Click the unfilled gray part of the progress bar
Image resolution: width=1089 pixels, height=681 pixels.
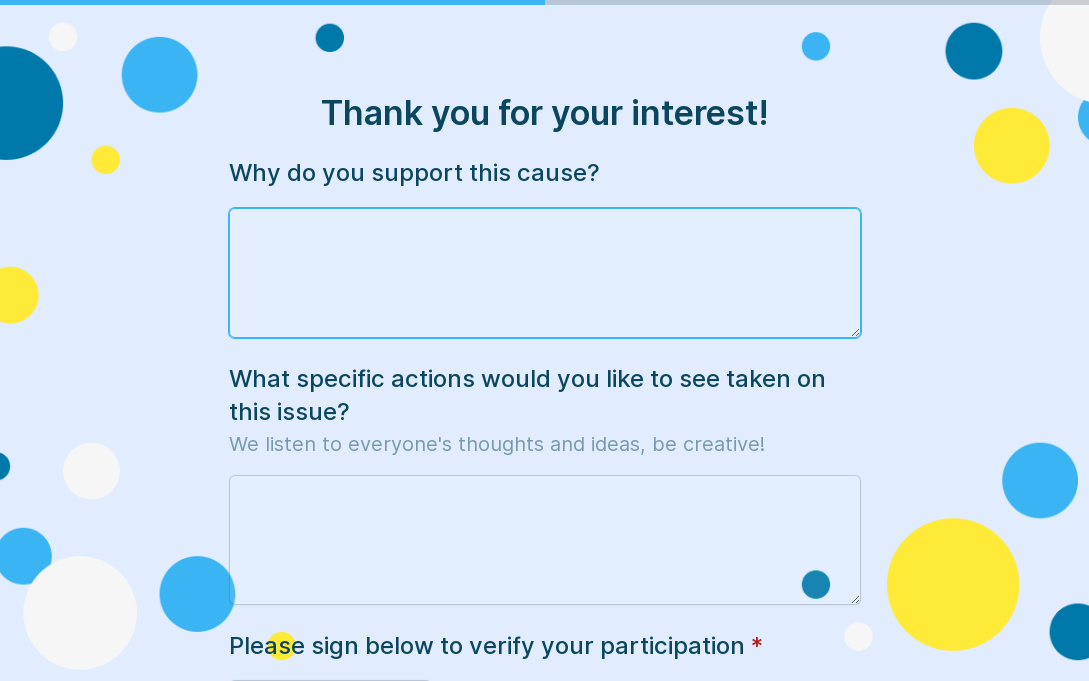pyautogui.click(x=816, y=2)
